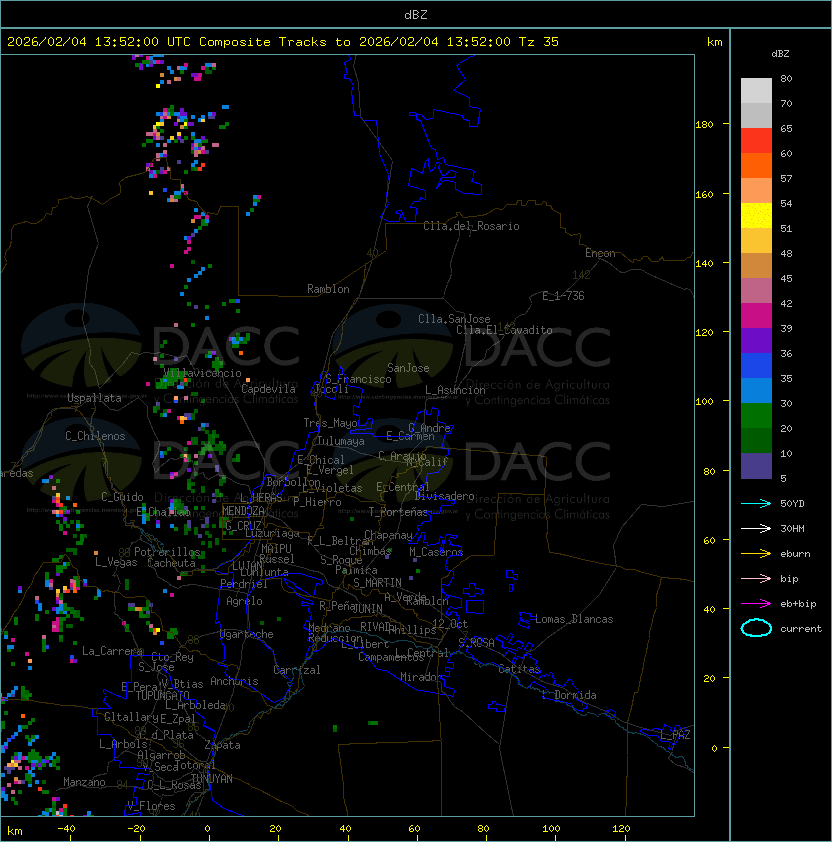Select the Uspallata label on the map
Image resolution: width=832 pixels, height=842 pixels.
(x=94, y=398)
